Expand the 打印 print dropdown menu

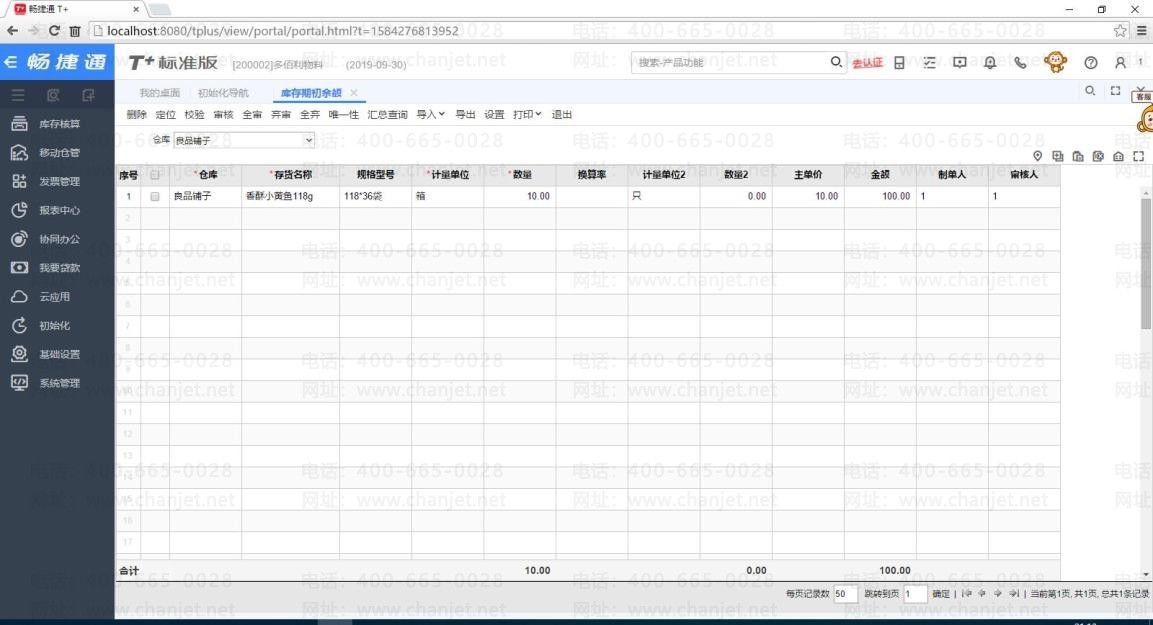527,115
